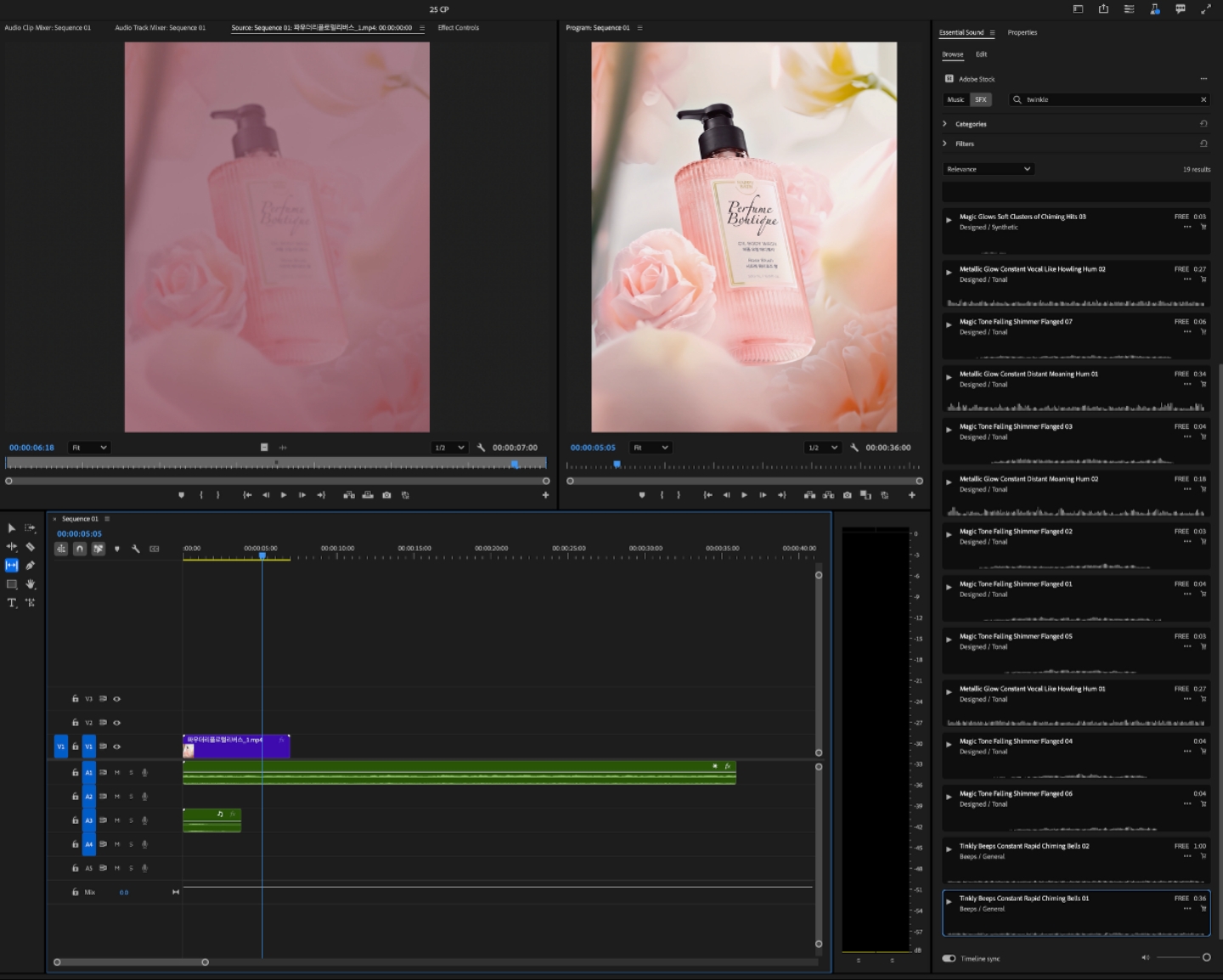The image size is (1223, 980).
Task: Select the Pen tool
Action: click(x=31, y=566)
